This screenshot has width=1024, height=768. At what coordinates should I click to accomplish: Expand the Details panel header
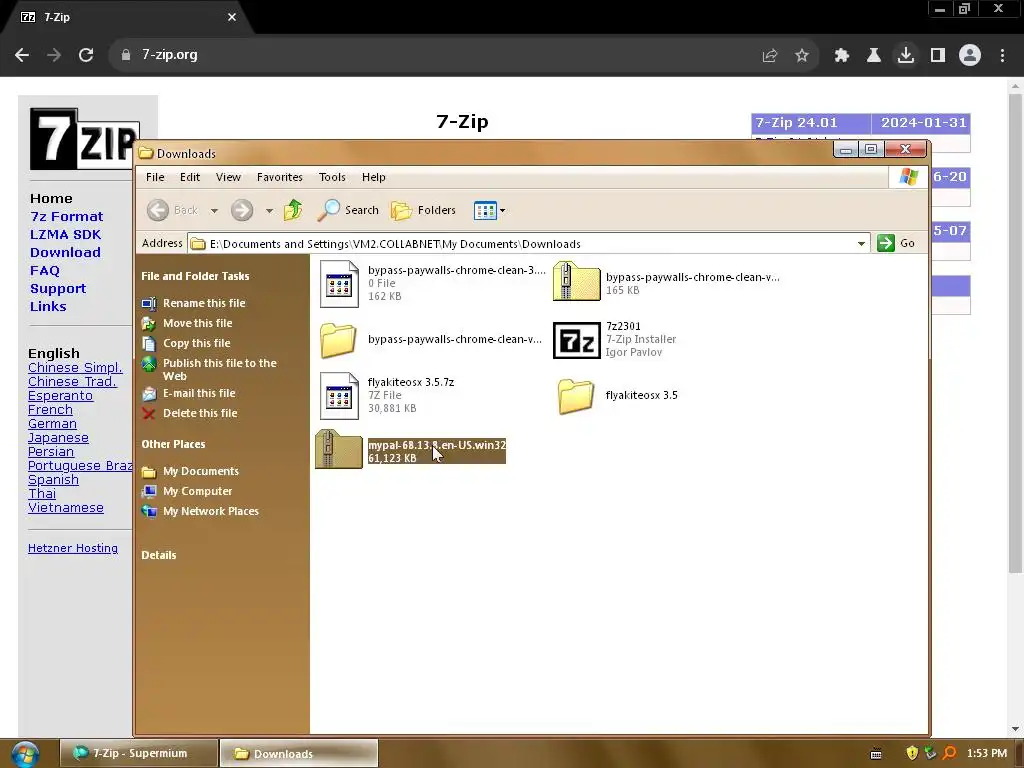coord(159,555)
